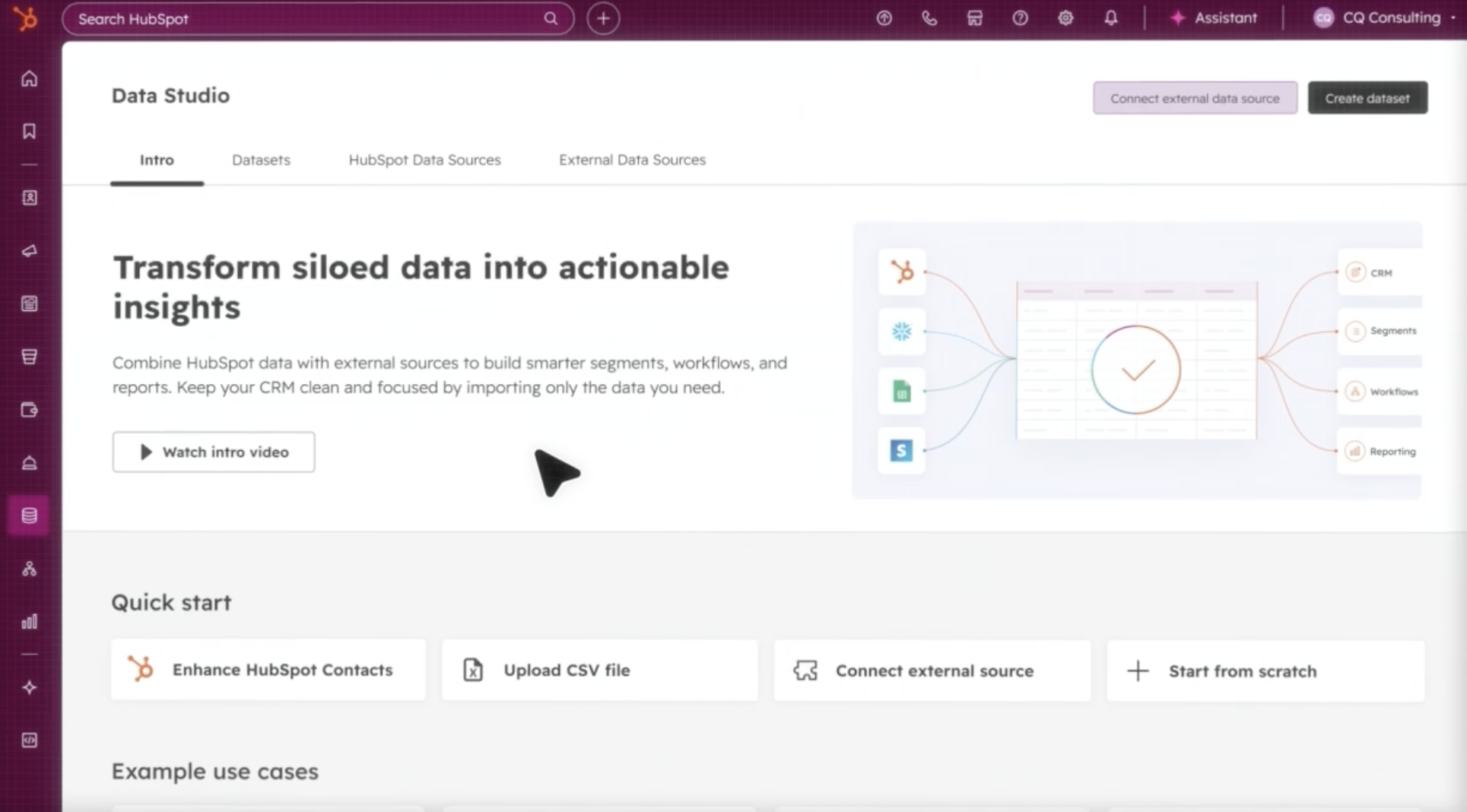Open the CRM contacts icon in sidebar

coord(29,198)
